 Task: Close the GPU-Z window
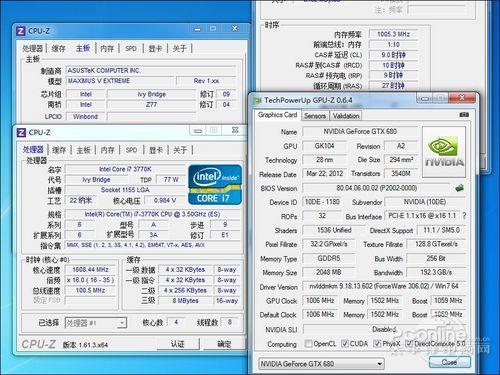462,98
